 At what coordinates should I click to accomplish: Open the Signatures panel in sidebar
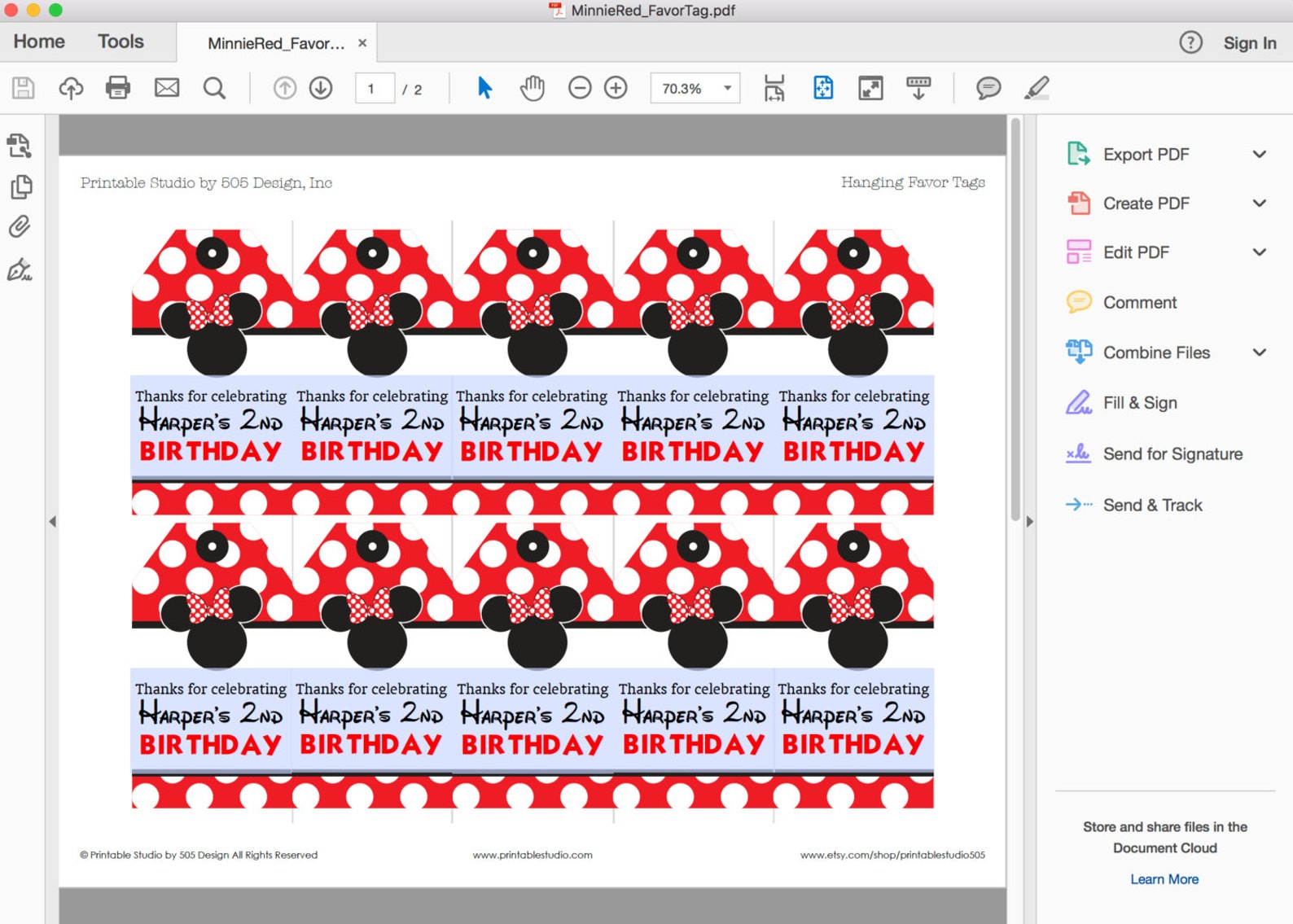20,270
